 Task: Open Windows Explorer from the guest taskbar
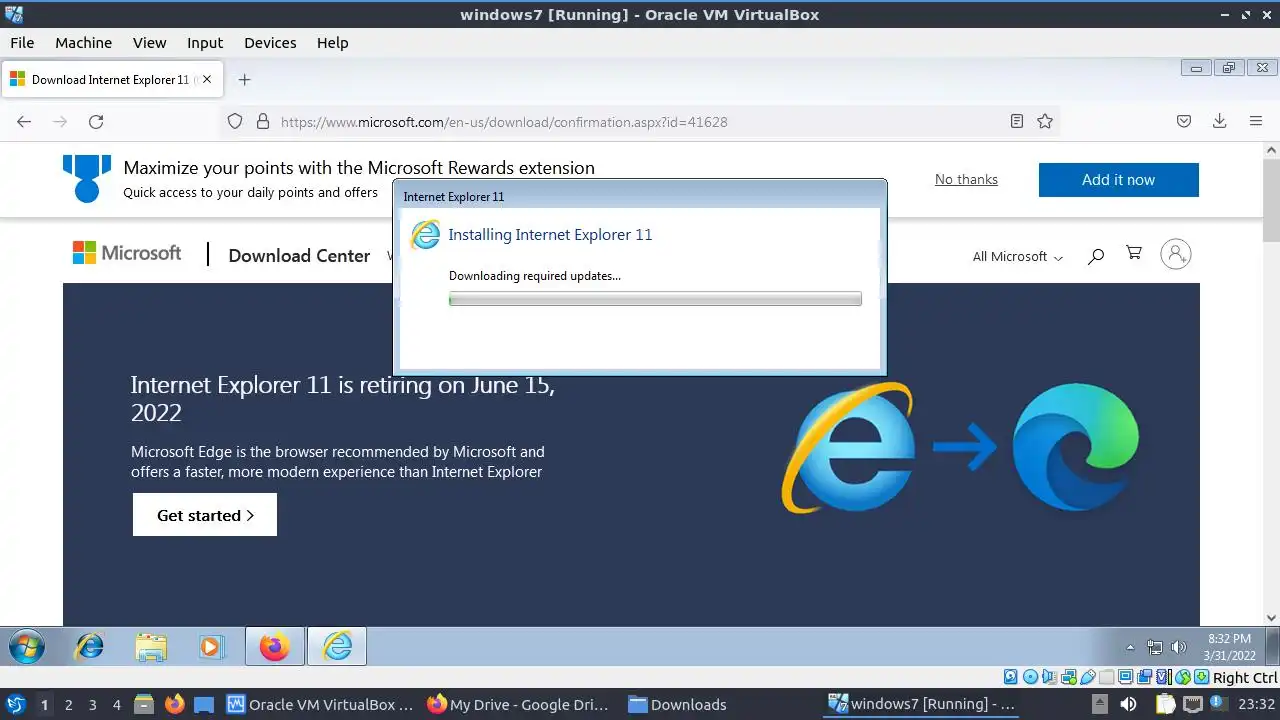pyautogui.click(x=151, y=647)
